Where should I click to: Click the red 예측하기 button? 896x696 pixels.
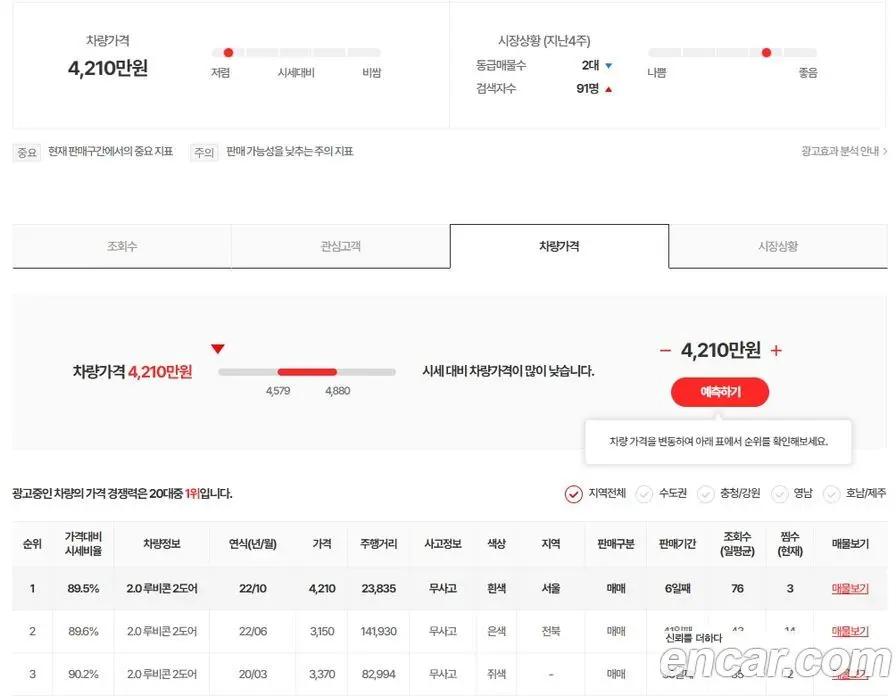pyautogui.click(x=720, y=392)
